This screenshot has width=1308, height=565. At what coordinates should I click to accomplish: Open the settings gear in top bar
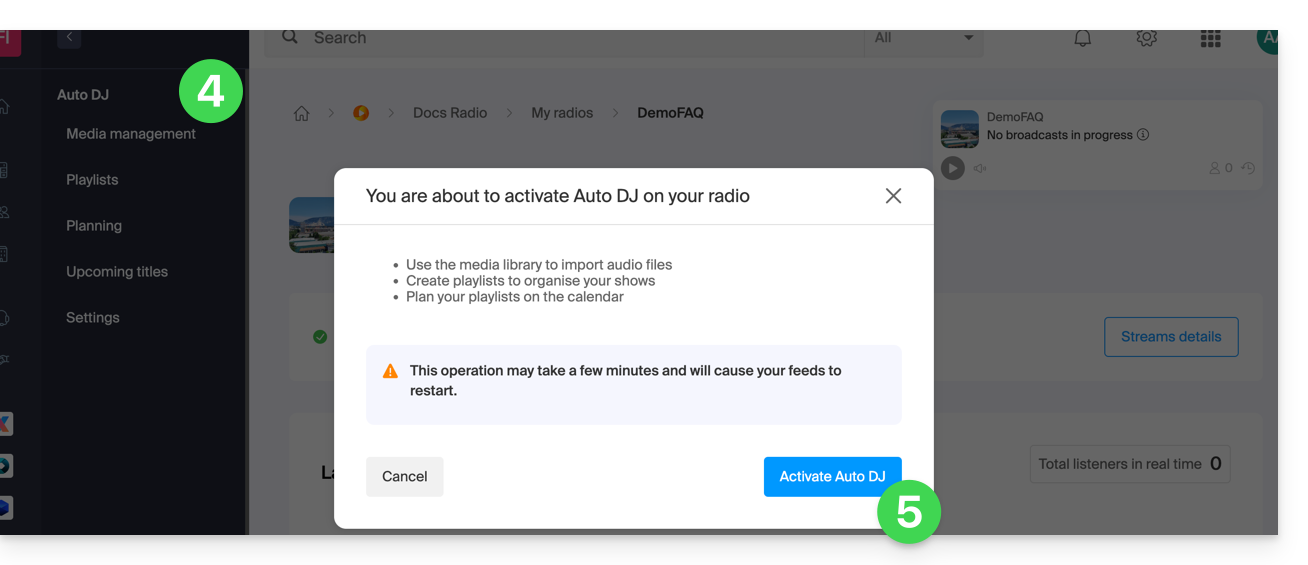tap(1146, 38)
